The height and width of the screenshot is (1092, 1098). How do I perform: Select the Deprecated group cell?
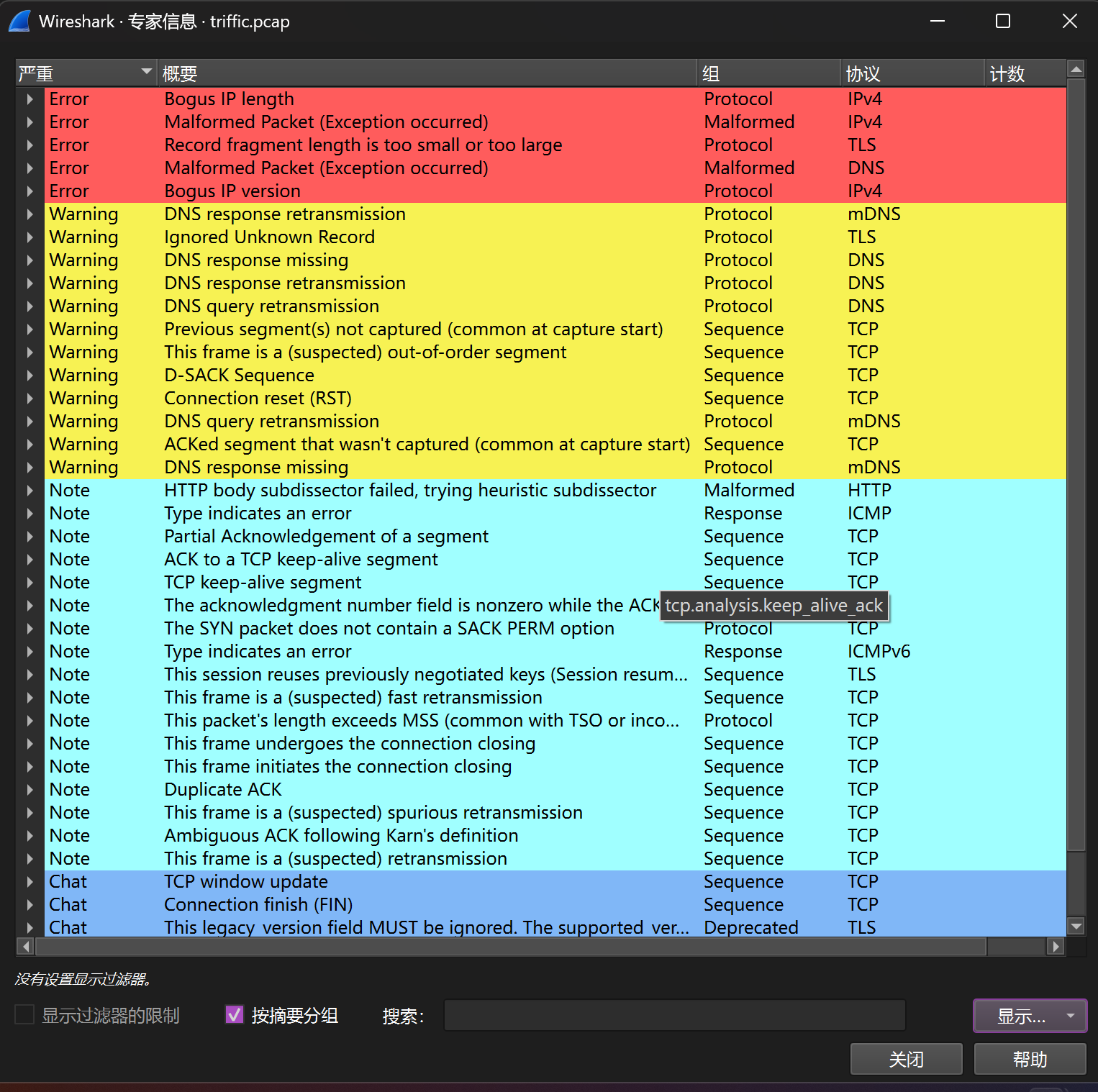point(751,928)
